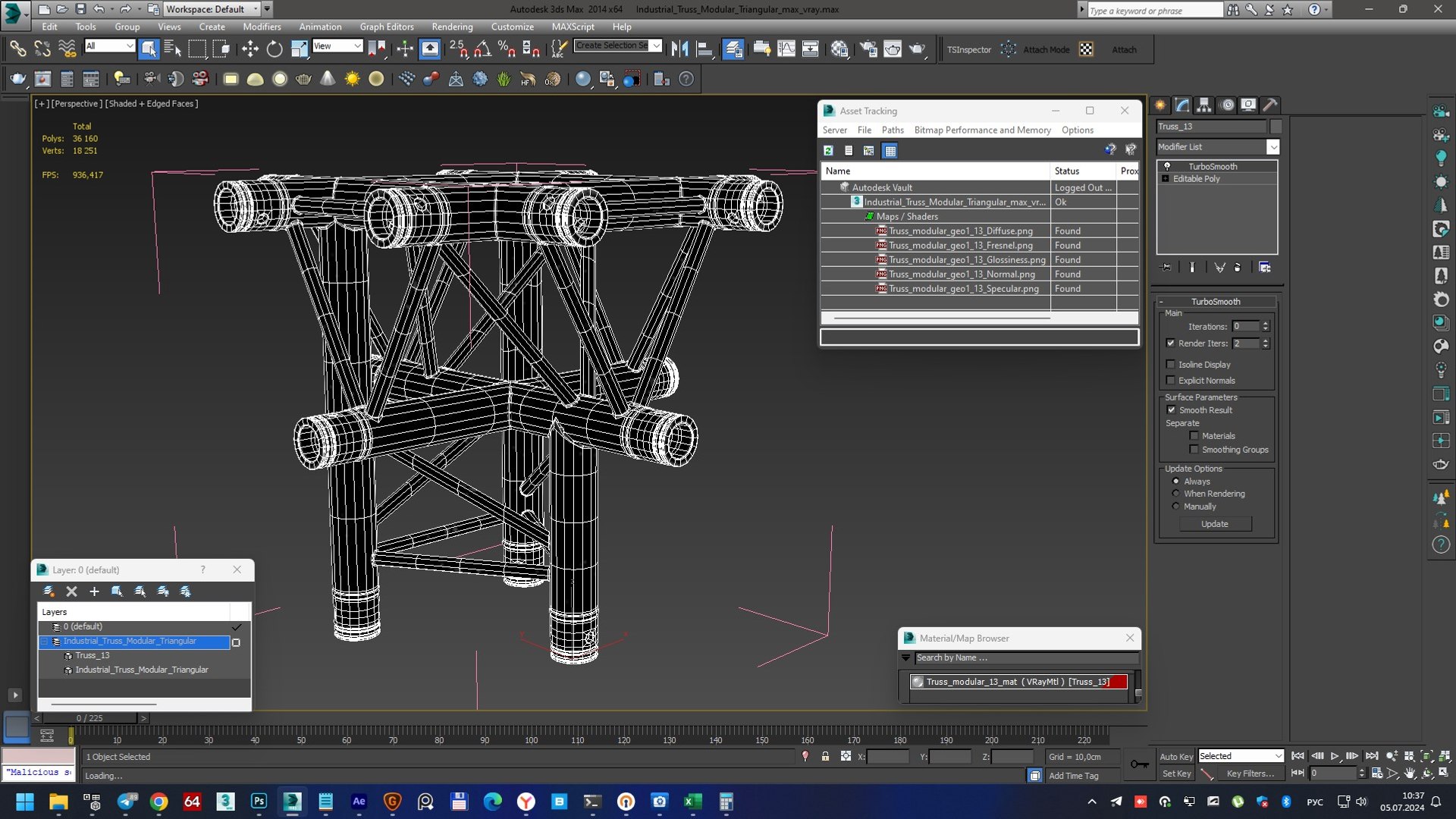This screenshot has height=819, width=1456.
Task: Select the Bind to Space Warp tool
Action: click(67, 49)
